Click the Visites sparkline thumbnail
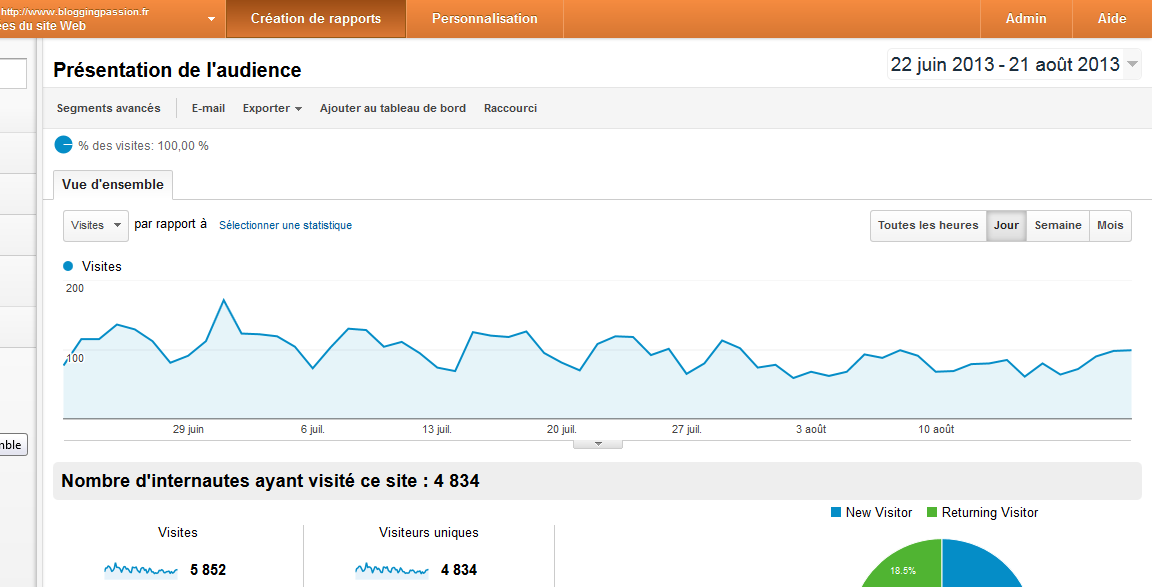The image size is (1152, 587). [140, 569]
